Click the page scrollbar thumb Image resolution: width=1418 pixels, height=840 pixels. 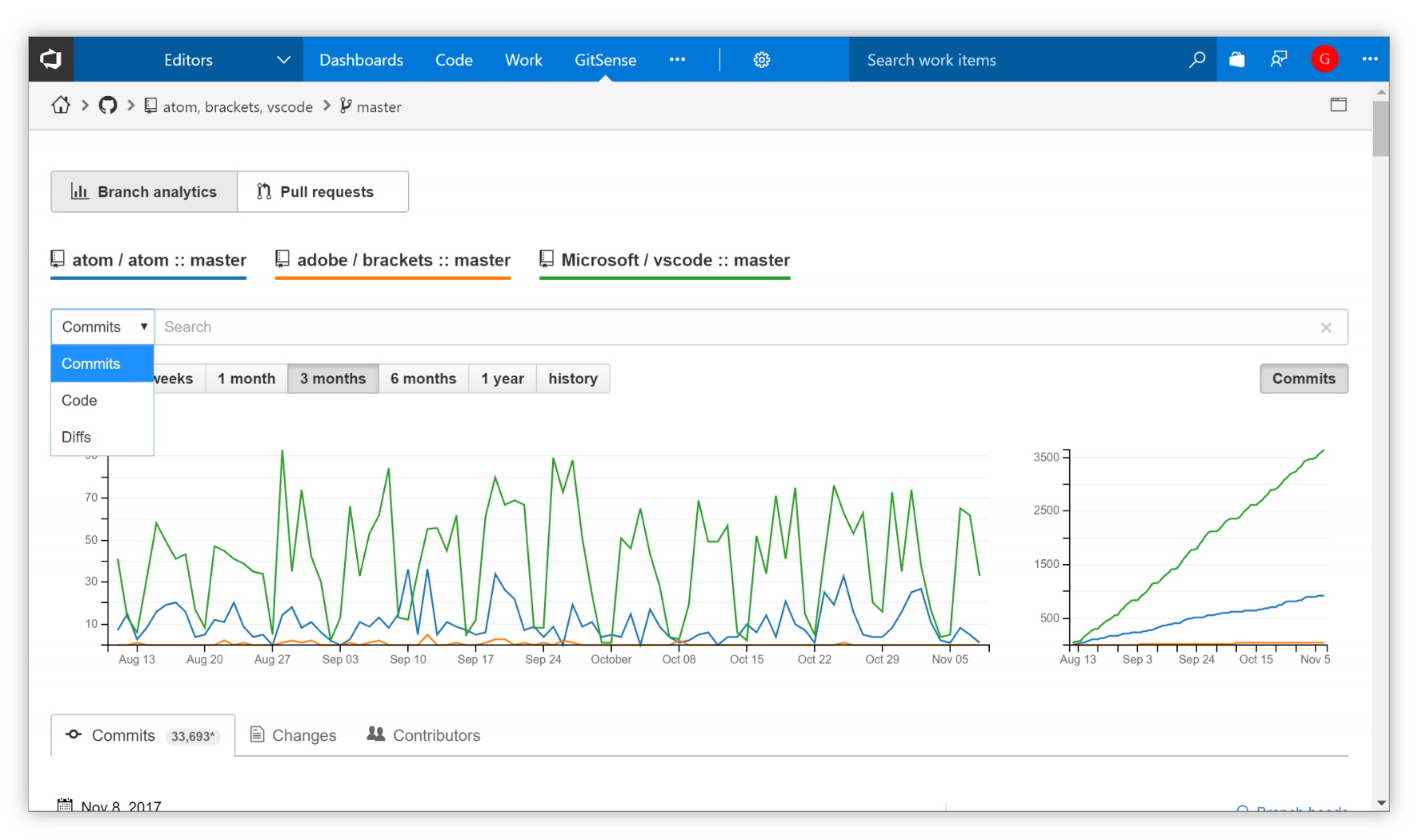(x=1381, y=128)
